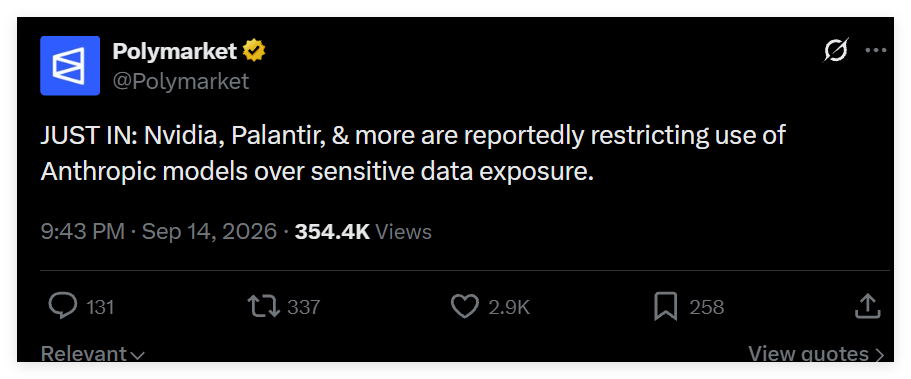
Task: Click the 131 replies count
Action: coord(100,307)
